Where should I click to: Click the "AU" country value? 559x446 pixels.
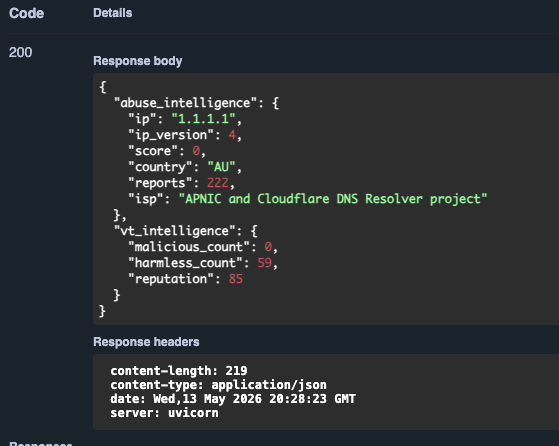pos(221,167)
